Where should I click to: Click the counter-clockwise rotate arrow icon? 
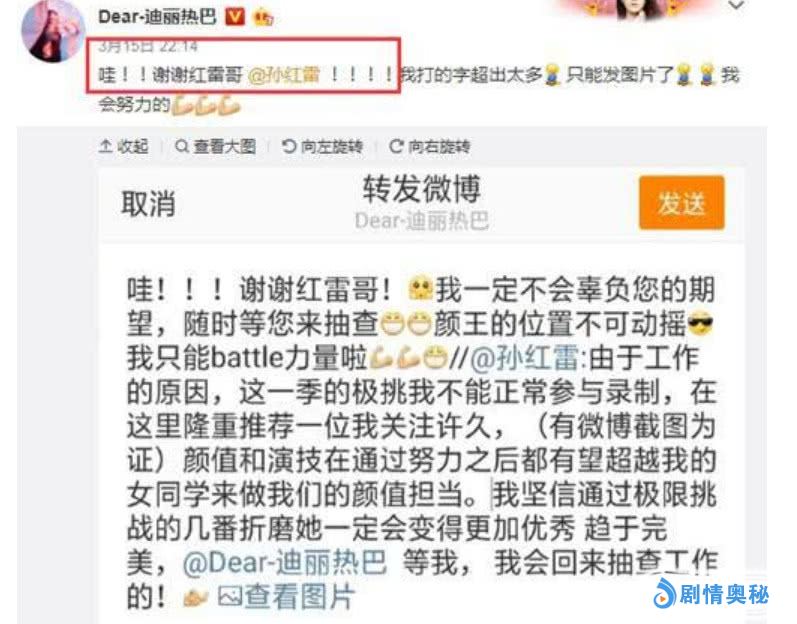tap(289, 146)
